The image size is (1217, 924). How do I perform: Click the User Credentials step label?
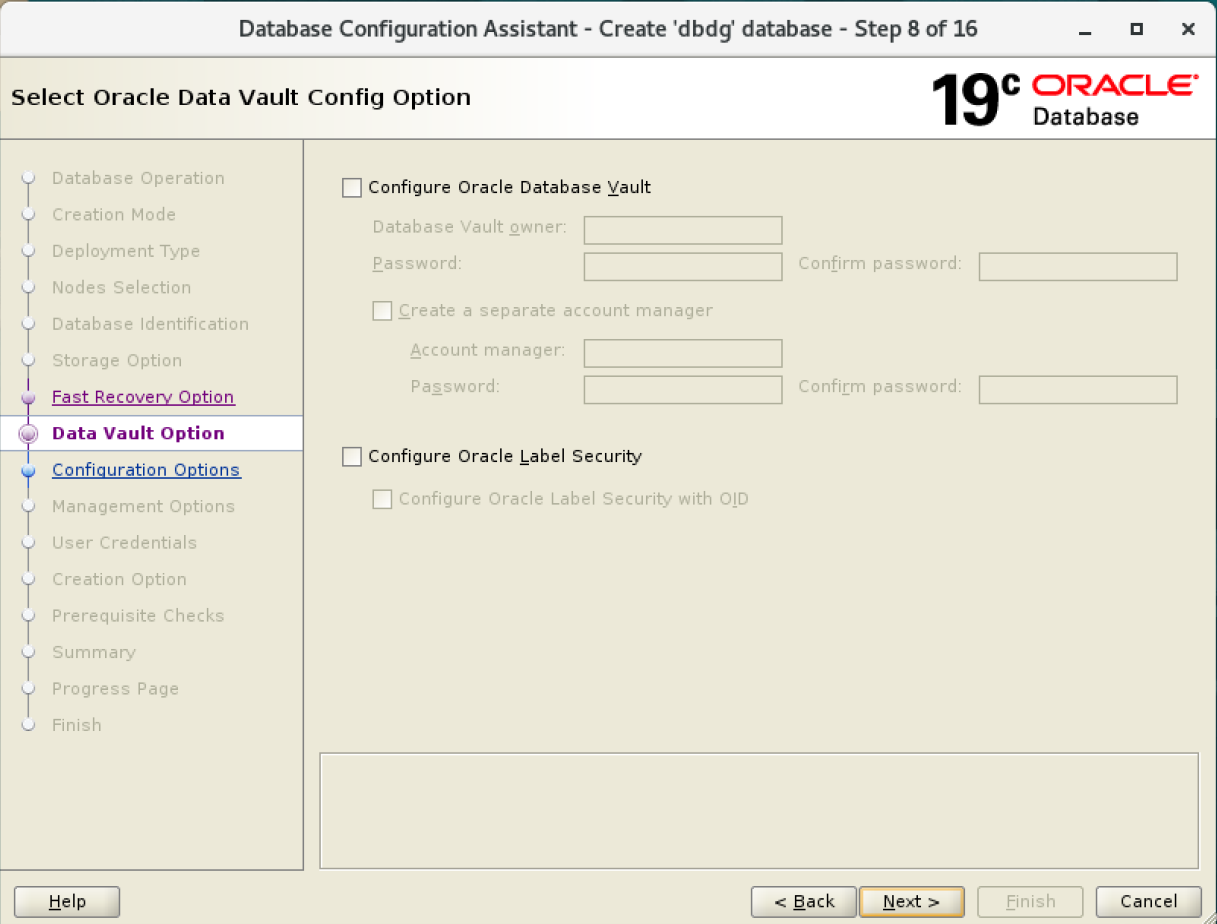[124, 543]
